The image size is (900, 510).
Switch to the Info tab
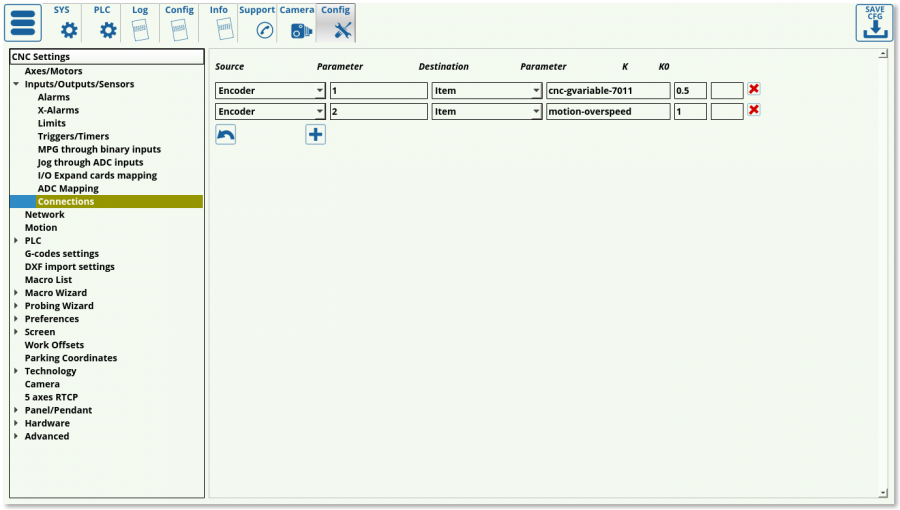pyautogui.click(x=219, y=23)
